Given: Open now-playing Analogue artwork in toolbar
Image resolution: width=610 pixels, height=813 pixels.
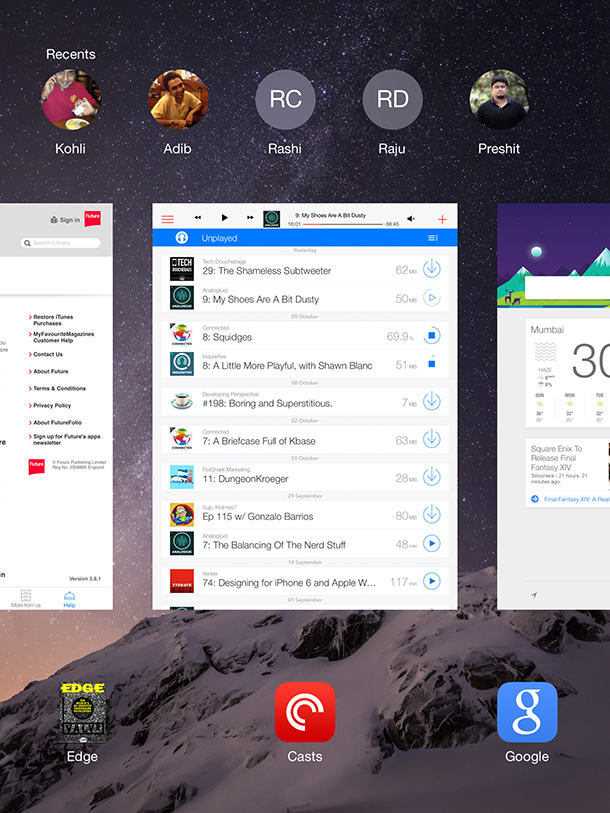Looking at the screenshot, I should [272, 218].
